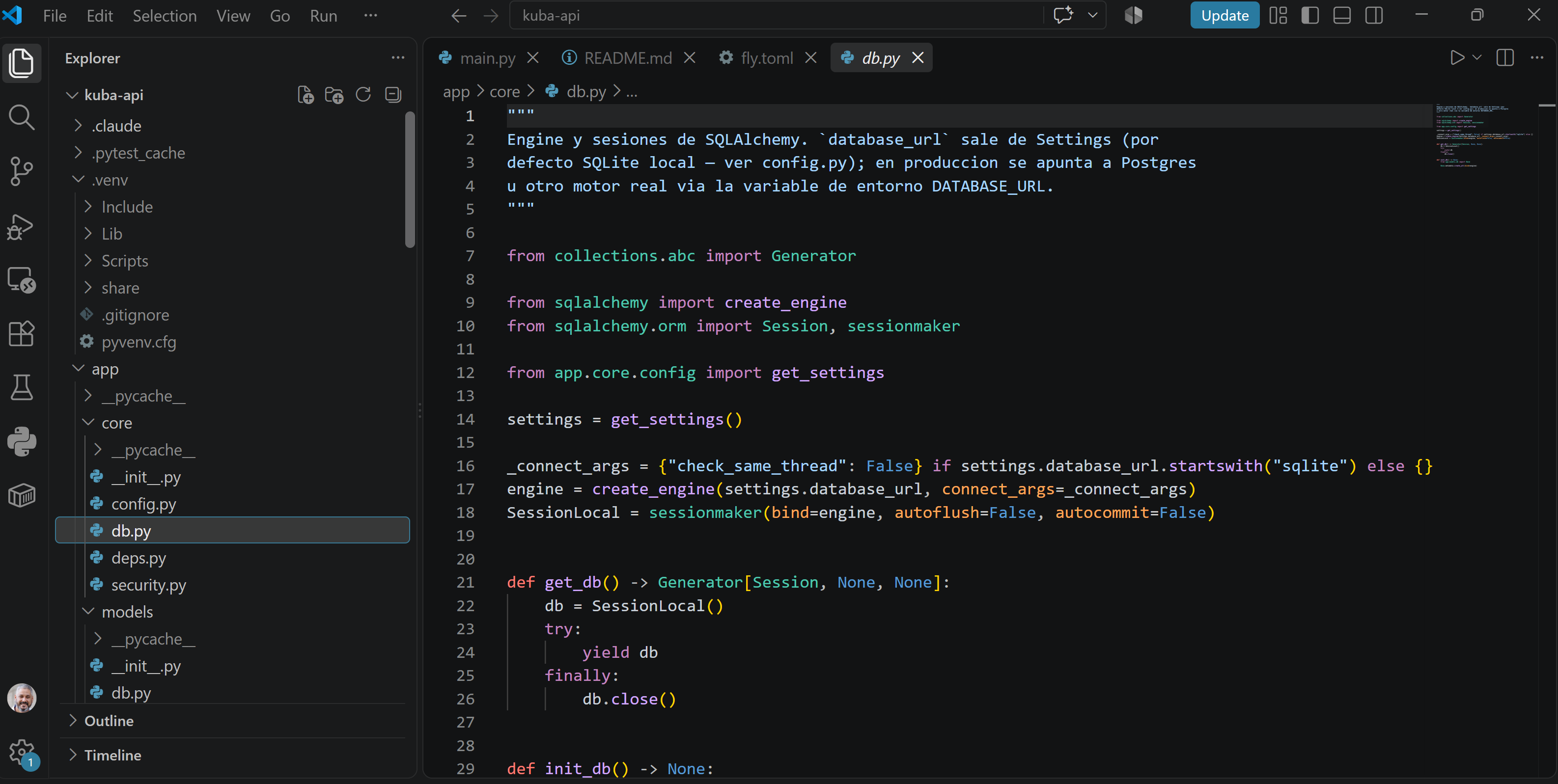Toggle the bottom Panel visibility

pyautogui.click(x=1341, y=15)
